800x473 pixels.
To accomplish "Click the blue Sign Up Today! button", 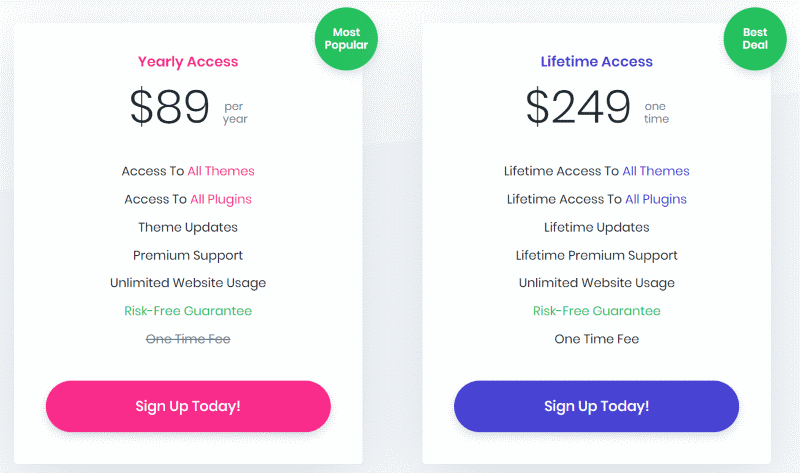I will click(x=596, y=406).
